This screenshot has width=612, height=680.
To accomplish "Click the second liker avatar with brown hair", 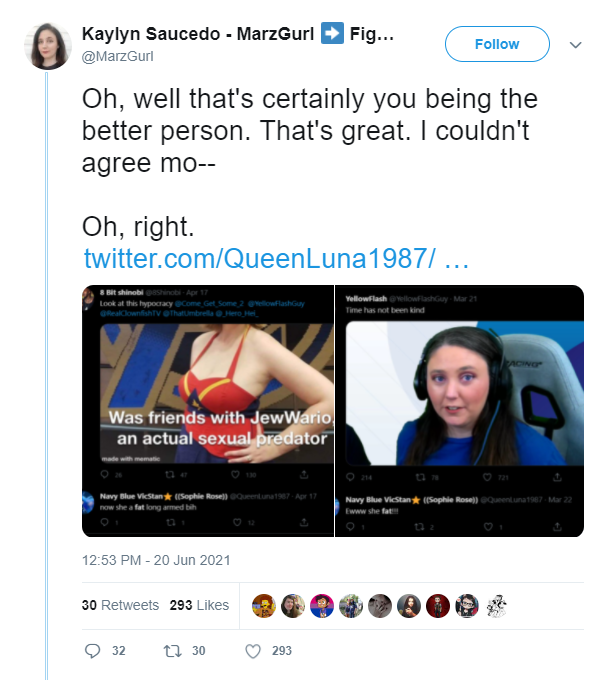I will click(x=293, y=606).
